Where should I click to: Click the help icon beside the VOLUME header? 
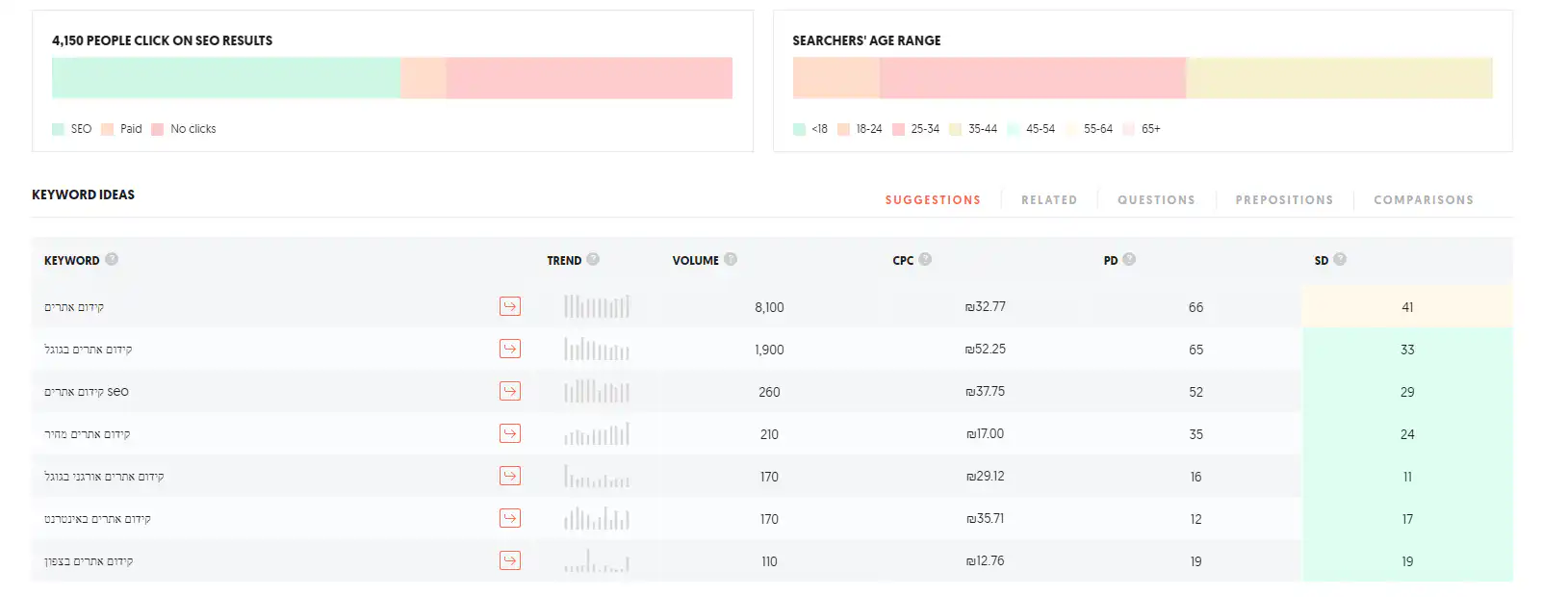pos(731,259)
